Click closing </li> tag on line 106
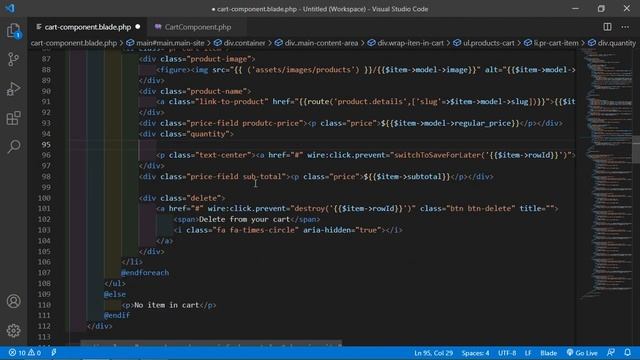The height and width of the screenshot is (360, 640). click(x=132, y=262)
